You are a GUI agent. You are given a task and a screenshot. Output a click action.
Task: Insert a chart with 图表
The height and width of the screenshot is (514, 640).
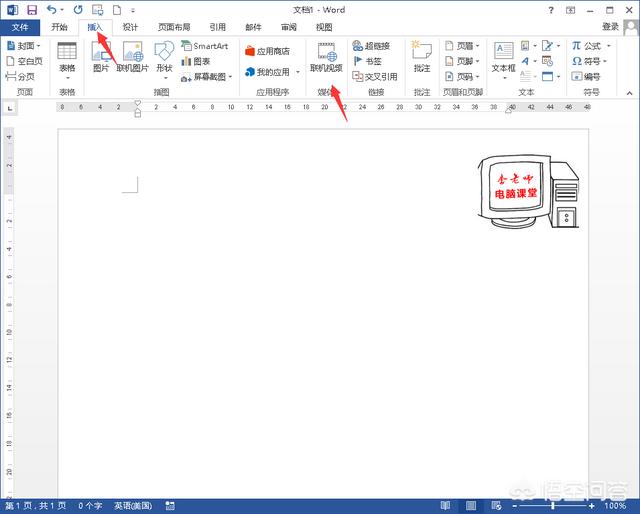[x=195, y=61]
